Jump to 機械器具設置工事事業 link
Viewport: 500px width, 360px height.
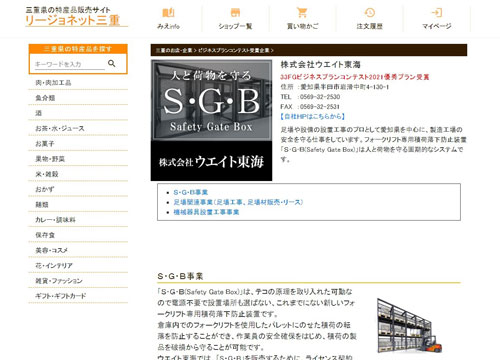pos(206,212)
